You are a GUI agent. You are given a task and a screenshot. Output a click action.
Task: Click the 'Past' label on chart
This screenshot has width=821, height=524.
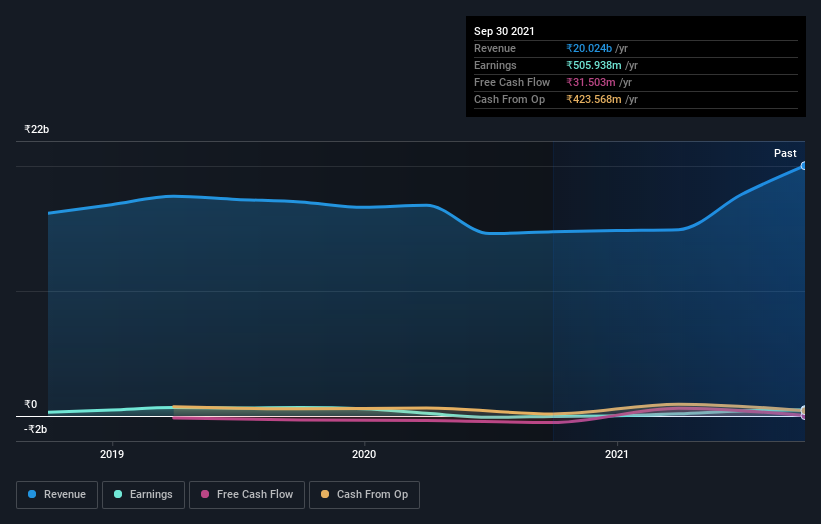click(785, 153)
